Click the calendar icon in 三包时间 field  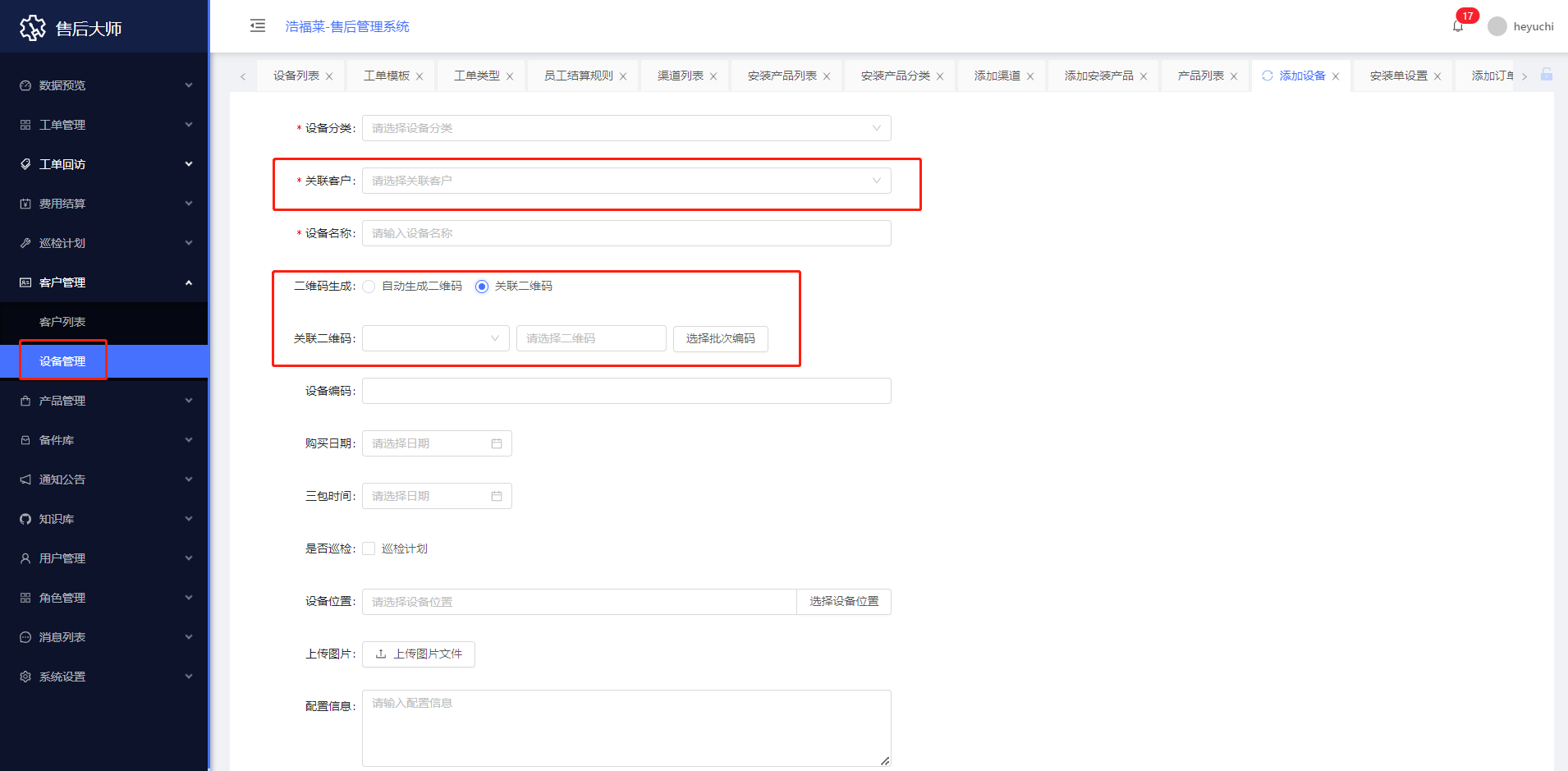pos(497,496)
